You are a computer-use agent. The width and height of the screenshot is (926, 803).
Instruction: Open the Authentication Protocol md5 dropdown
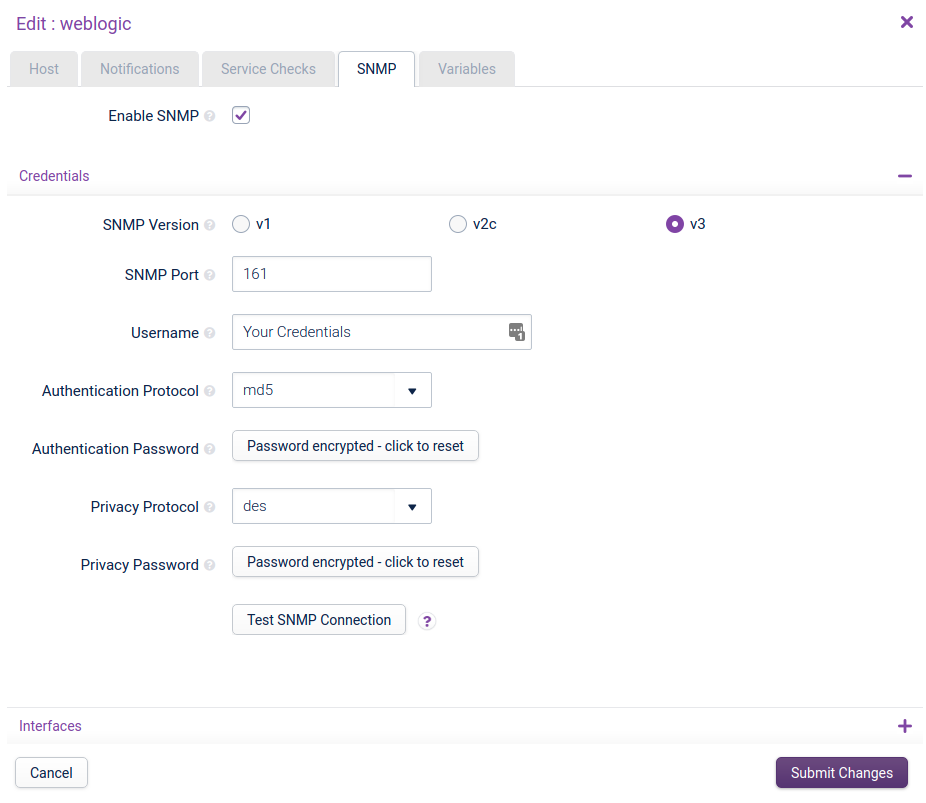click(x=331, y=390)
